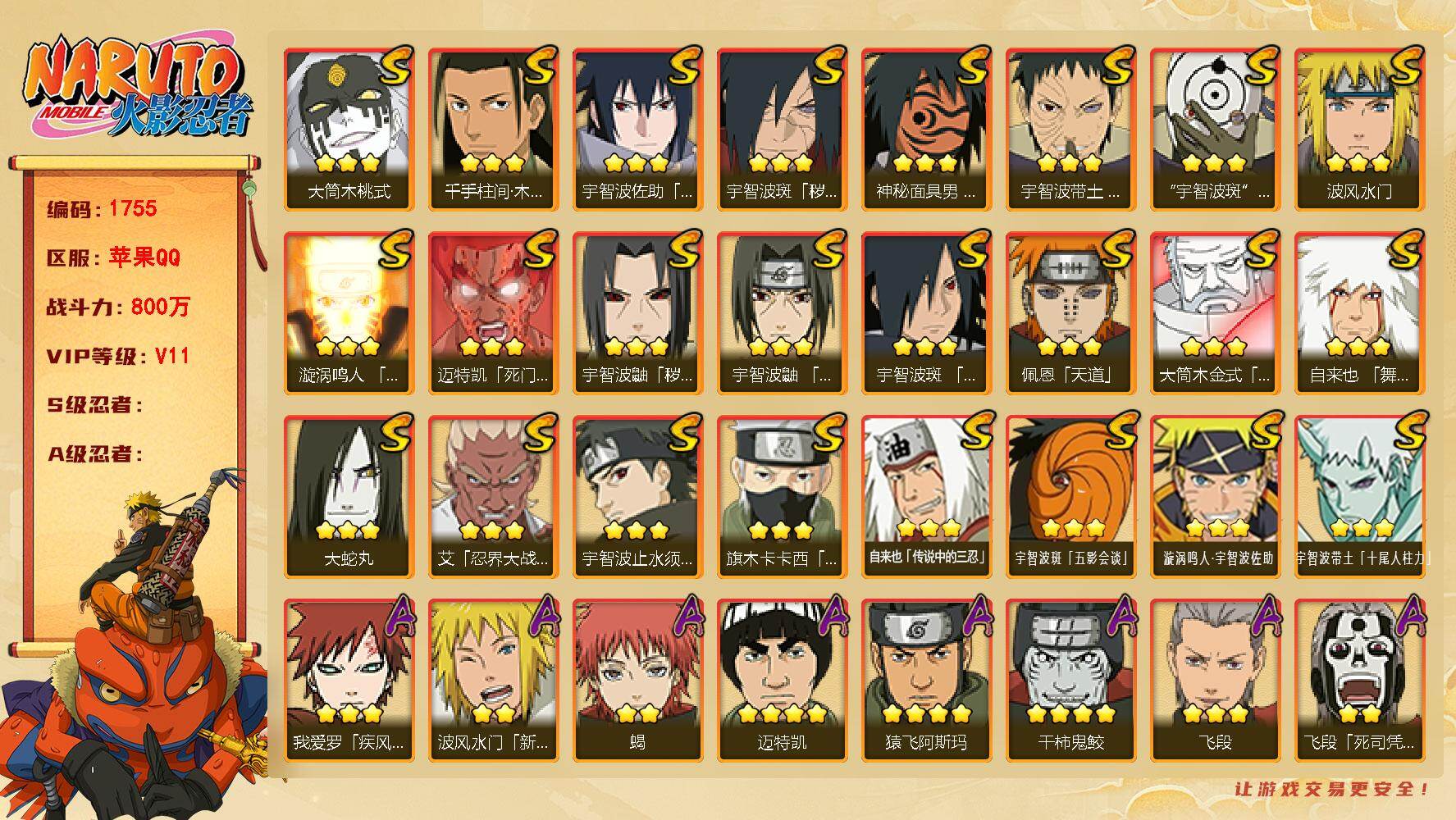Open the 宇智波斑「五影会谈」 card
Viewport: 1456px width, 820px height.
coord(1070,496)
